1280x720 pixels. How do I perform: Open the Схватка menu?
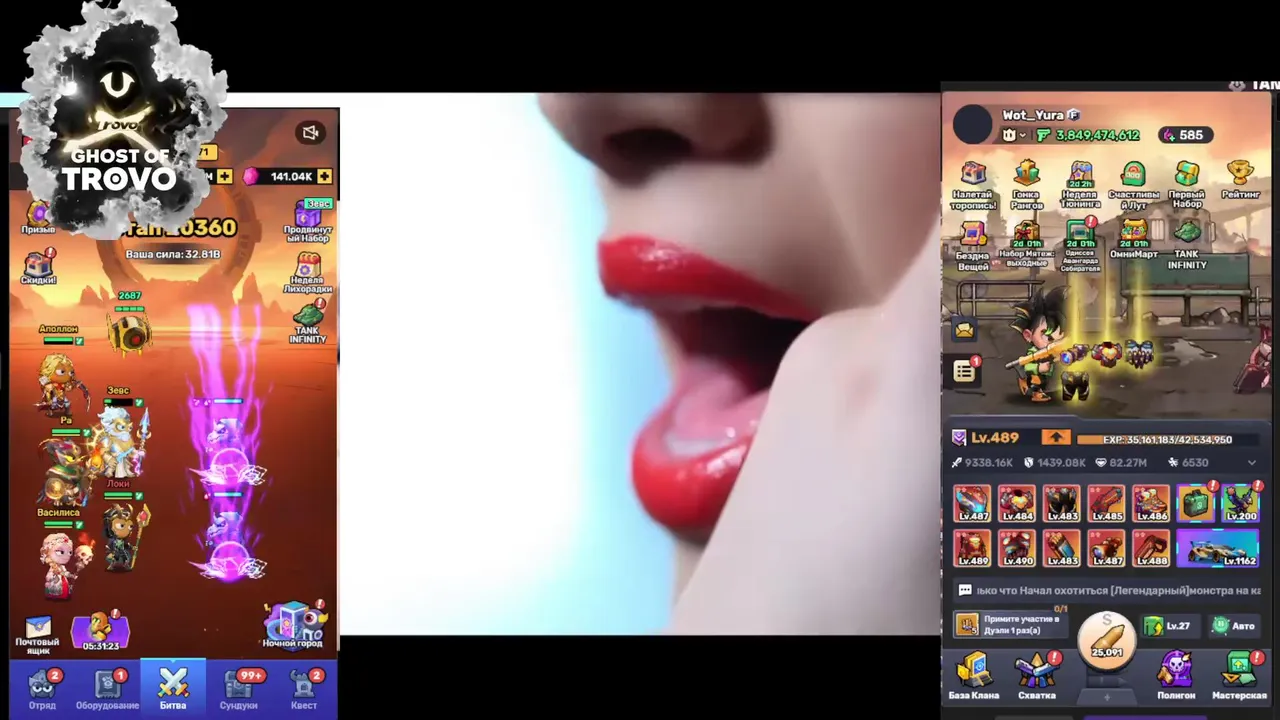[x=1037, y=676]
